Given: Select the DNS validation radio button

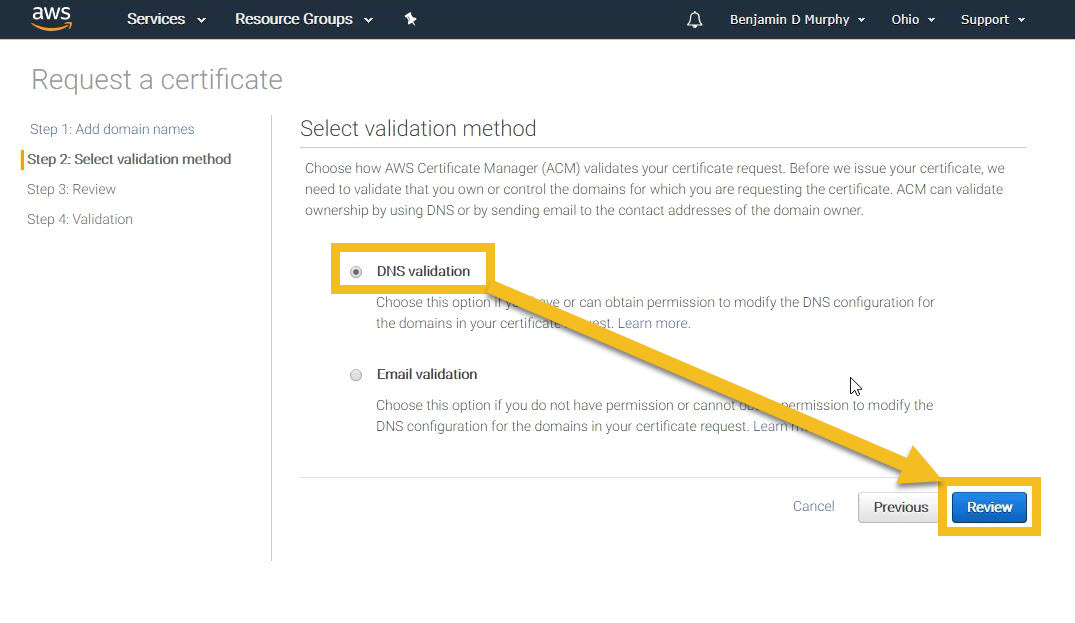Looking at the screenshot, I should click(x=356, y=272).
